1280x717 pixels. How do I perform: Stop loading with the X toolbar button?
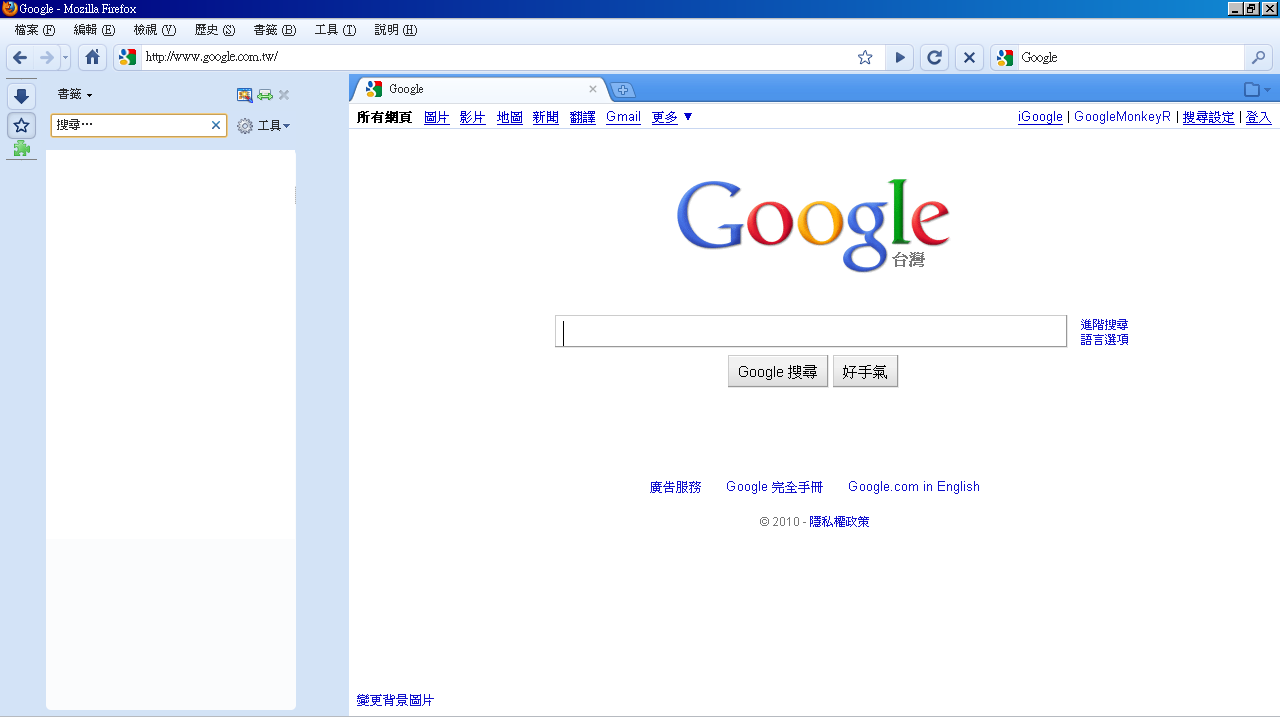click(x=969, y=57)
